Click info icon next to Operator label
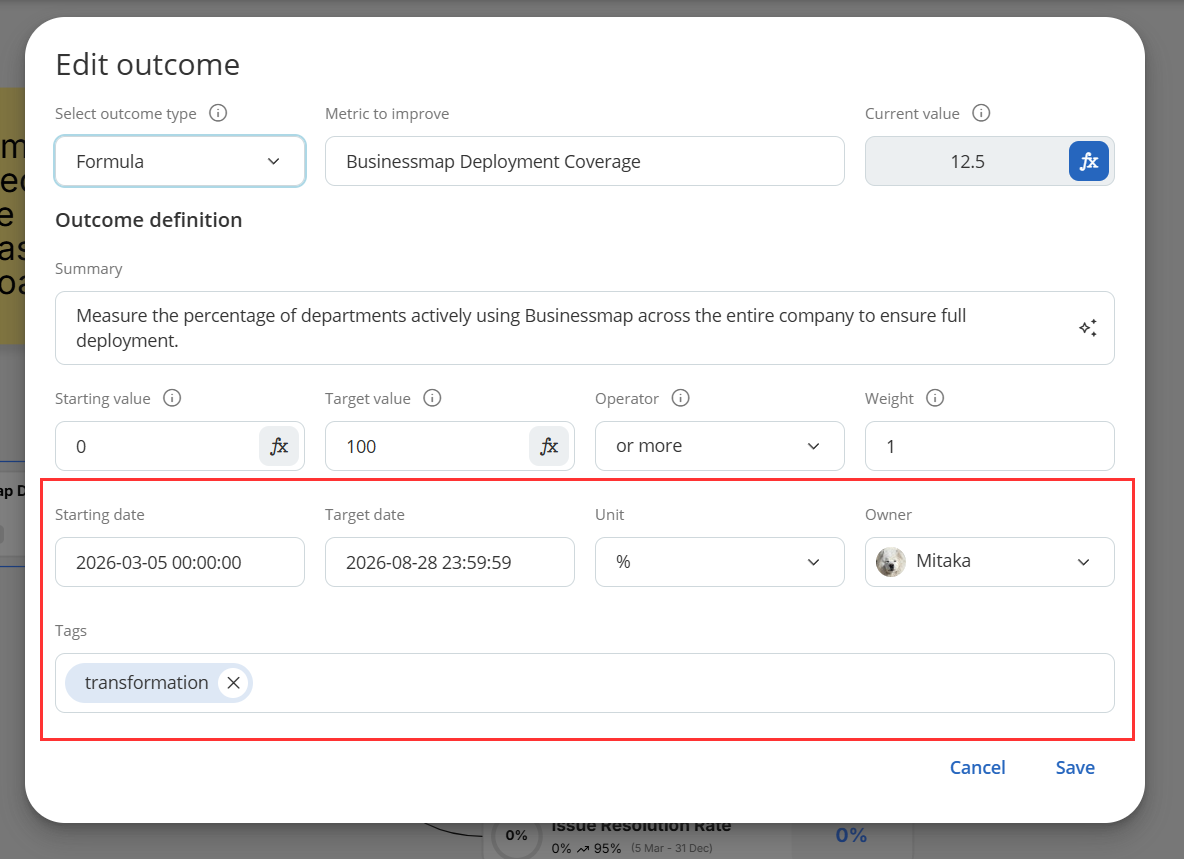The height and width of the screenshot is (859, 1184). click(681, 398)
